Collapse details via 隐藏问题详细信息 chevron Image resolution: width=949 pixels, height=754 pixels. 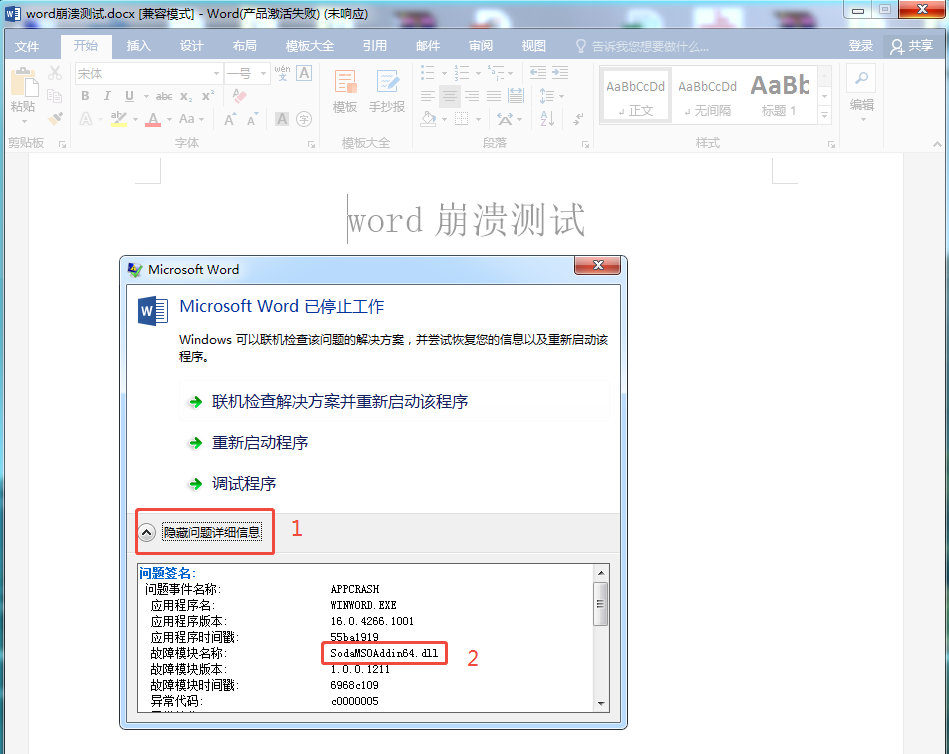146,533
